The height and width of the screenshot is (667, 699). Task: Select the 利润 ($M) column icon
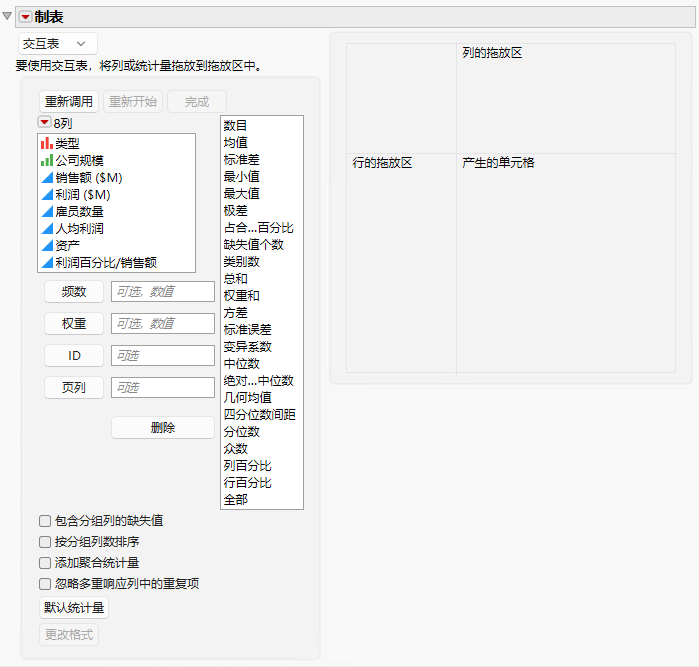tap(47, 194)
